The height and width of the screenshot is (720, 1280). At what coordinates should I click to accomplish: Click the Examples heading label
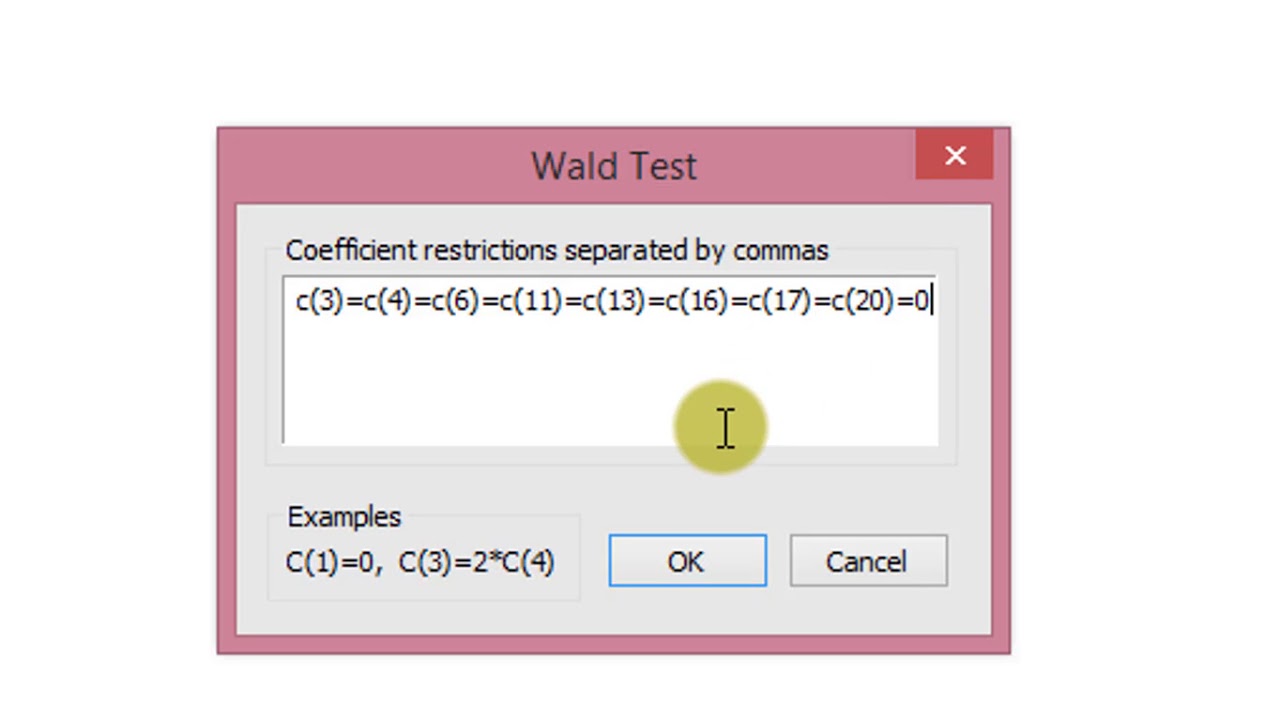pos(344,517)
